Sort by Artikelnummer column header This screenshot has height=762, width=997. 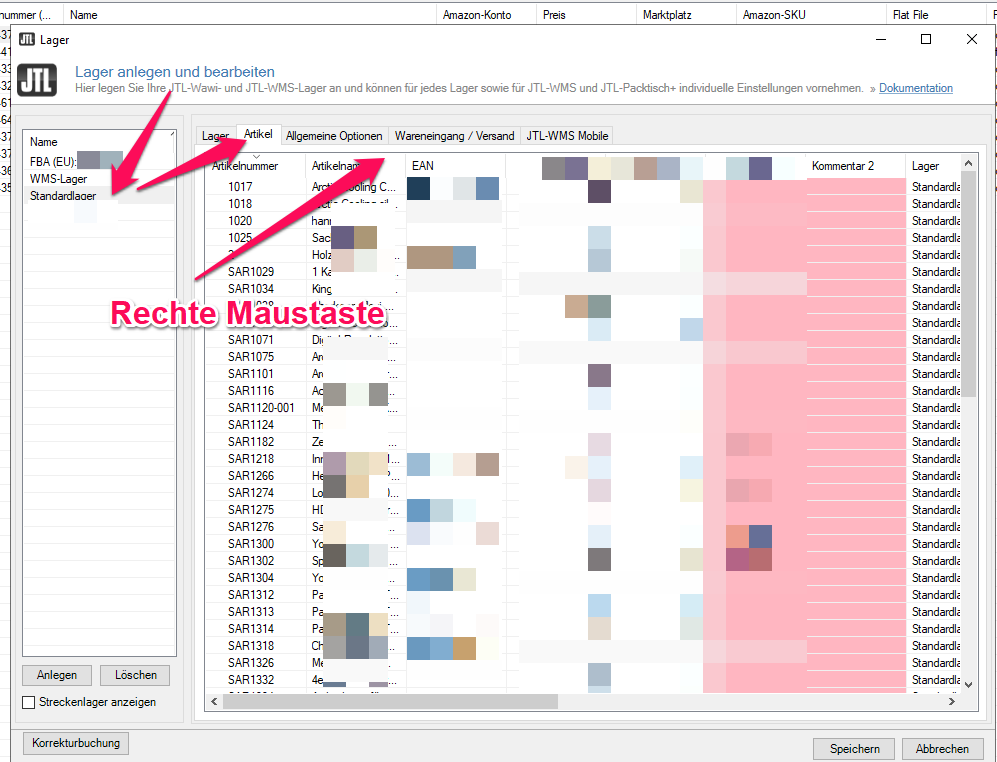point(255,166)
